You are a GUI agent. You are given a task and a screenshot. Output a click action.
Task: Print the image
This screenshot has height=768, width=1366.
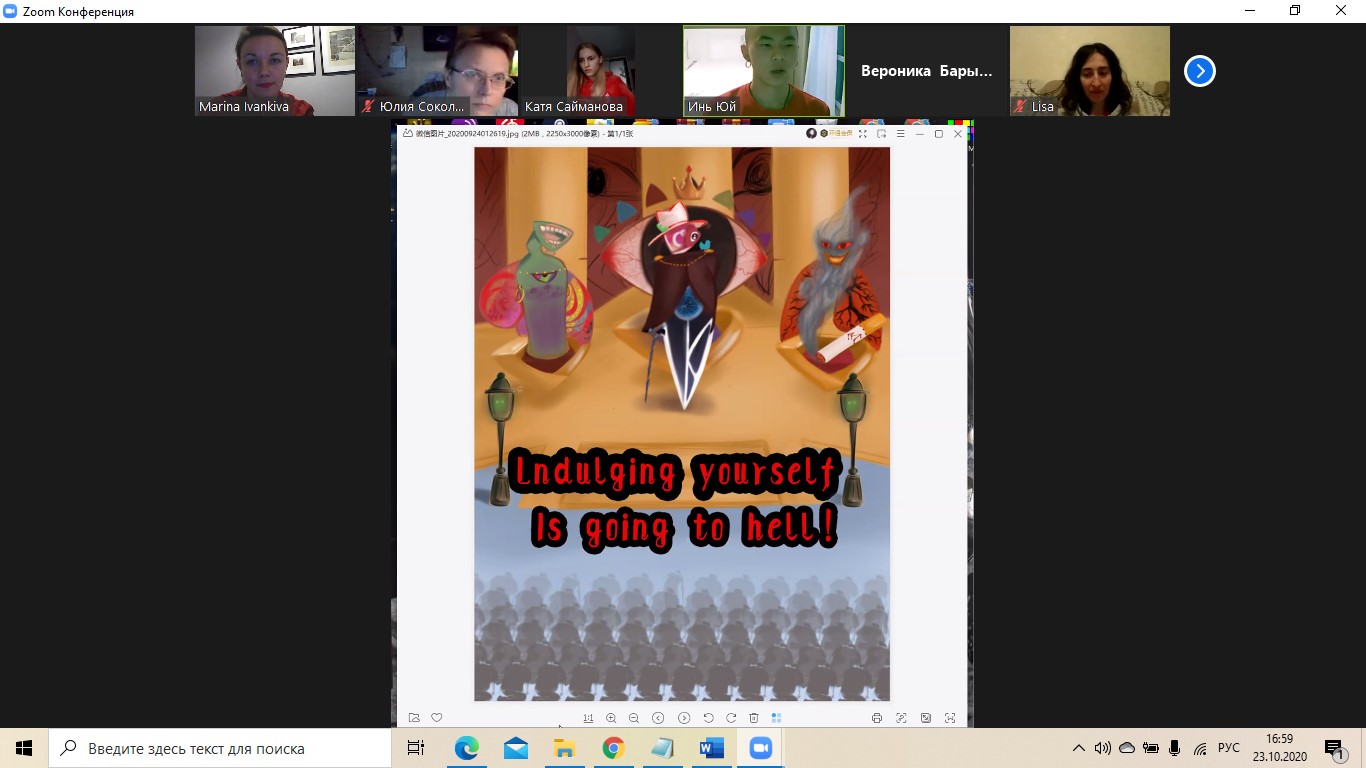[x=877, y=718]
